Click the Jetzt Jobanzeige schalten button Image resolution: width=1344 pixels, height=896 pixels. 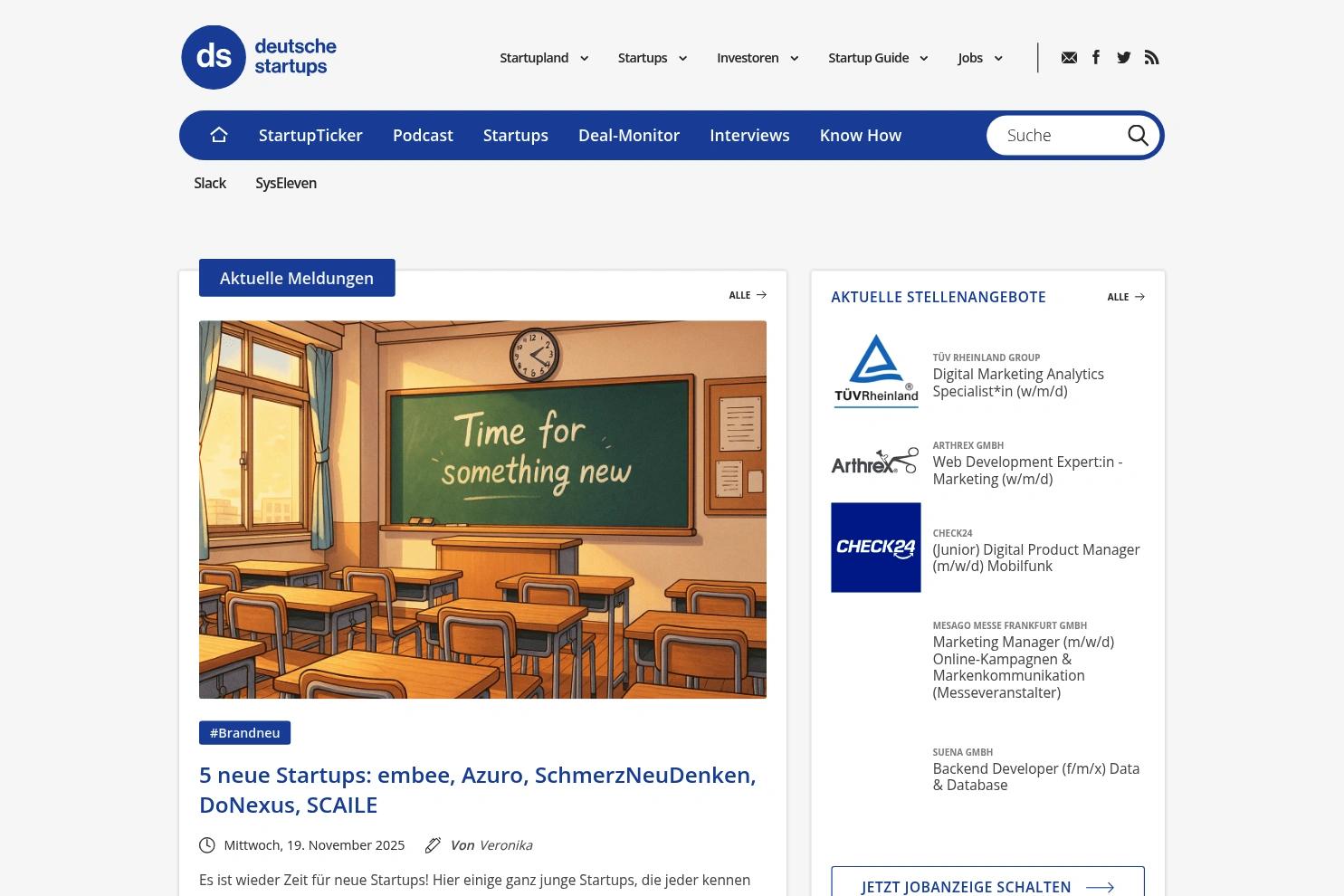pos(987,882)
